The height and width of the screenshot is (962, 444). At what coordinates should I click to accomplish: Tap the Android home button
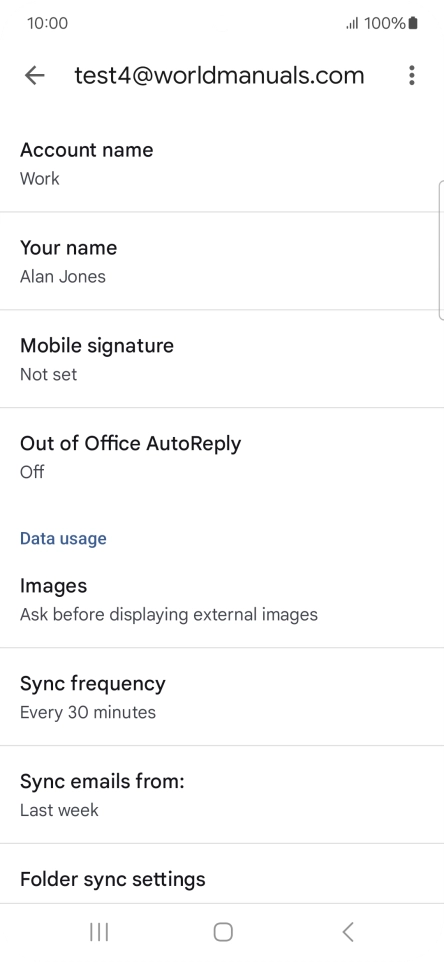(x=223, y=932)
